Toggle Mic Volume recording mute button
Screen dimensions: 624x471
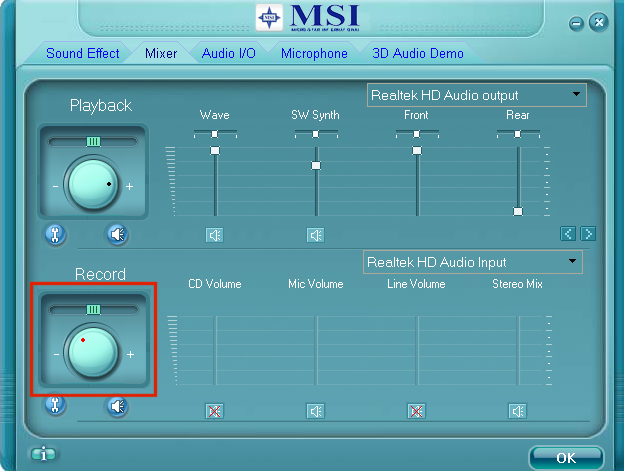(x=315, y=410)
